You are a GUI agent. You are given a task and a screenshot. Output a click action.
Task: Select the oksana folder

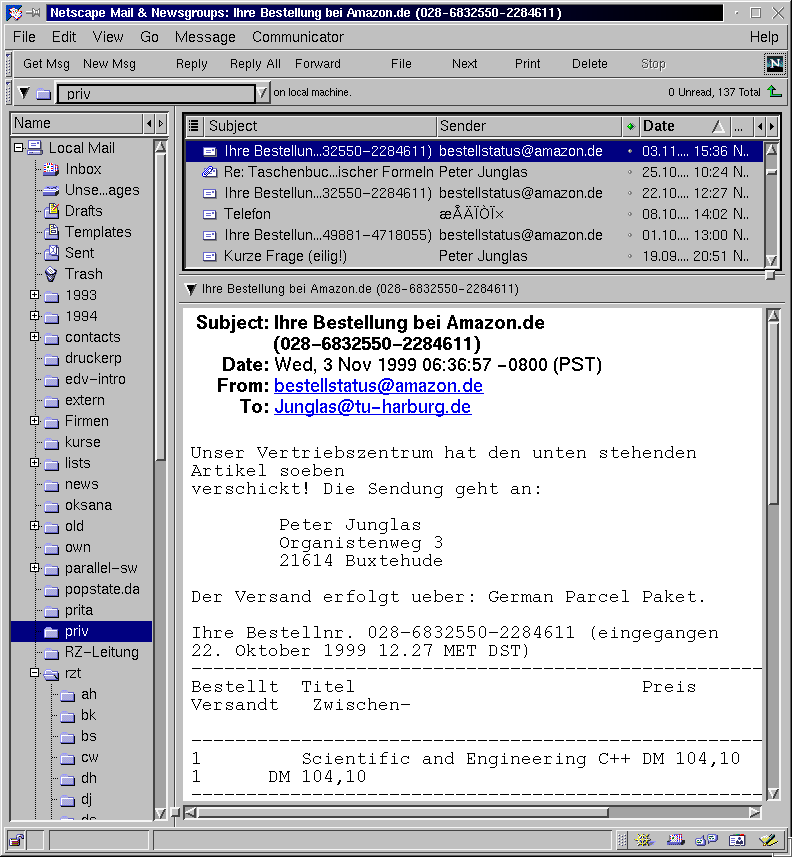tap(88, 505)
